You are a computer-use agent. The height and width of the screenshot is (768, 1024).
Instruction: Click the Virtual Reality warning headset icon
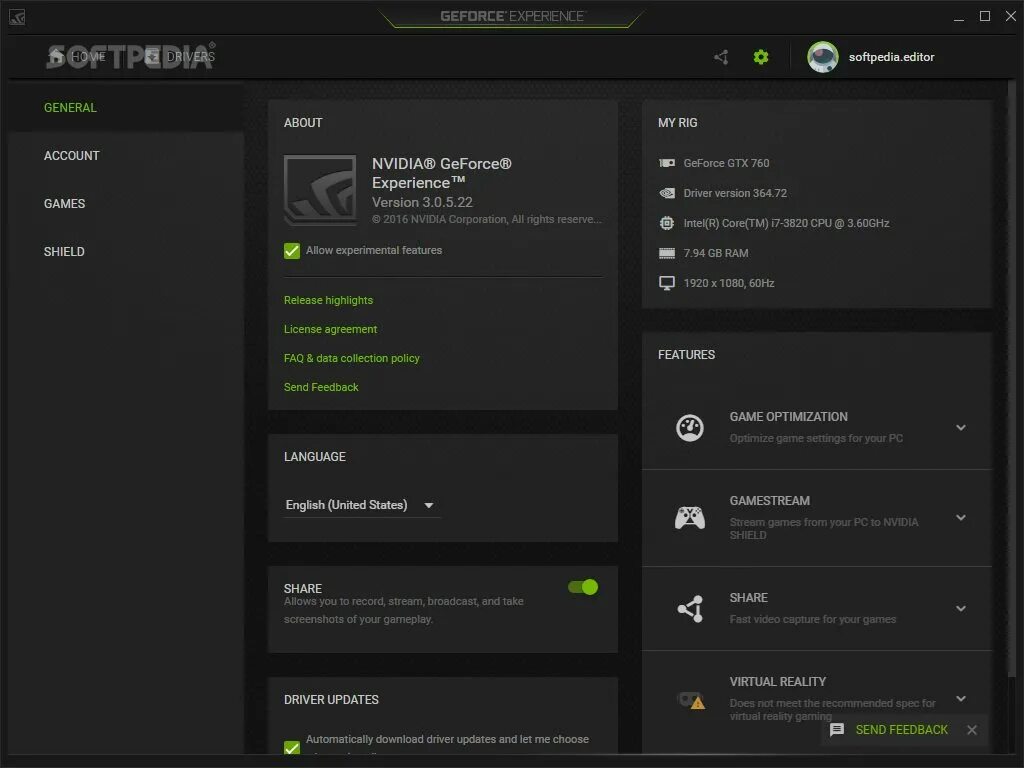(691, 700)
